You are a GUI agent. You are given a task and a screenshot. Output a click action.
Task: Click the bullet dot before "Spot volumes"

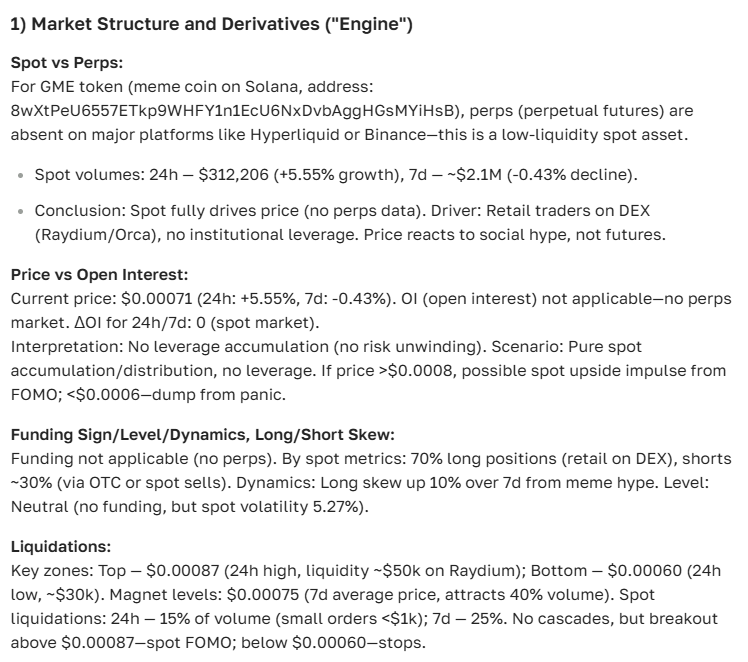tap(22, 177)
